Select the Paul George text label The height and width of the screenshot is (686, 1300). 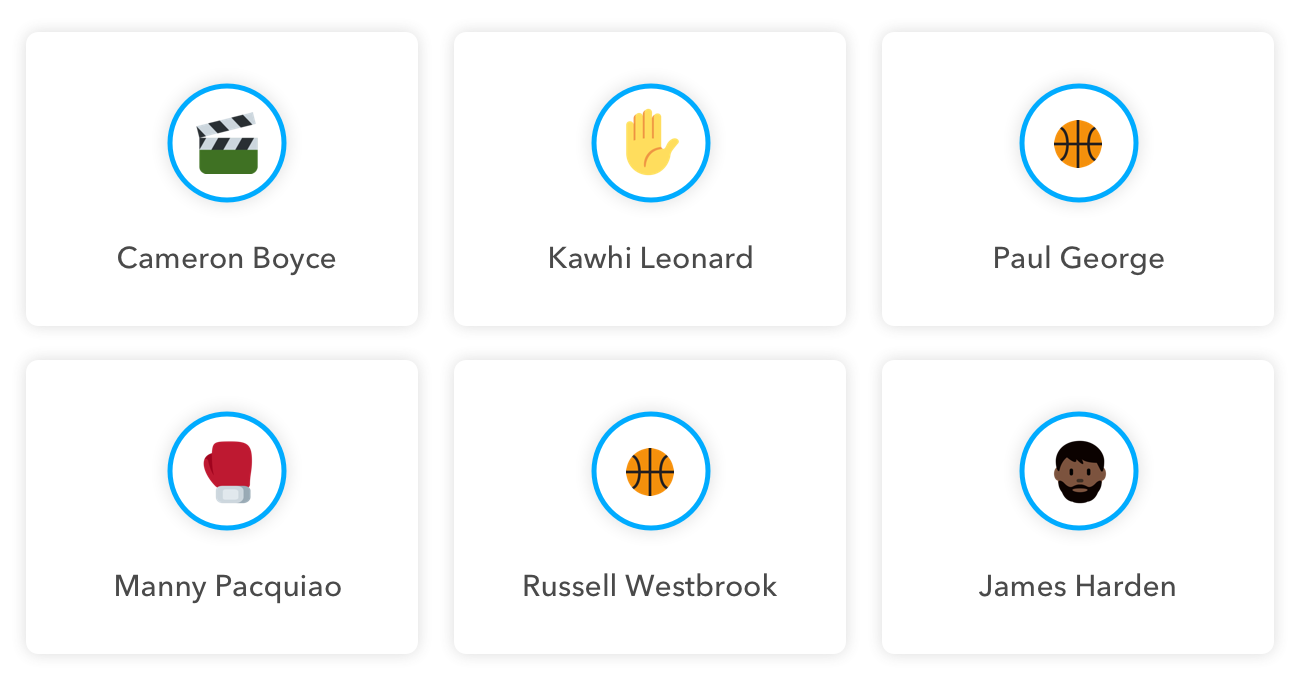pyautogui.click(x=1078, y=258)
